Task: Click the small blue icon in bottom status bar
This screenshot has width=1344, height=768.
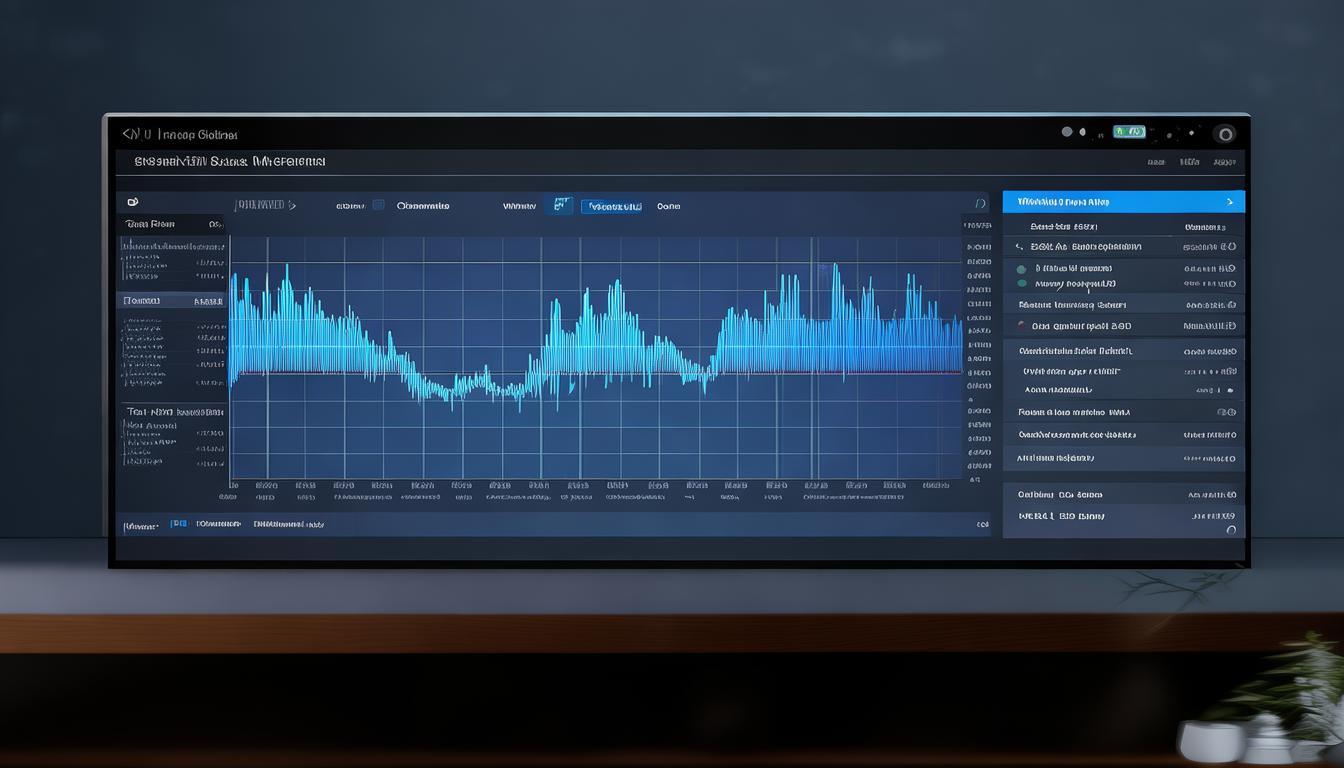Action: click(178, 524)
